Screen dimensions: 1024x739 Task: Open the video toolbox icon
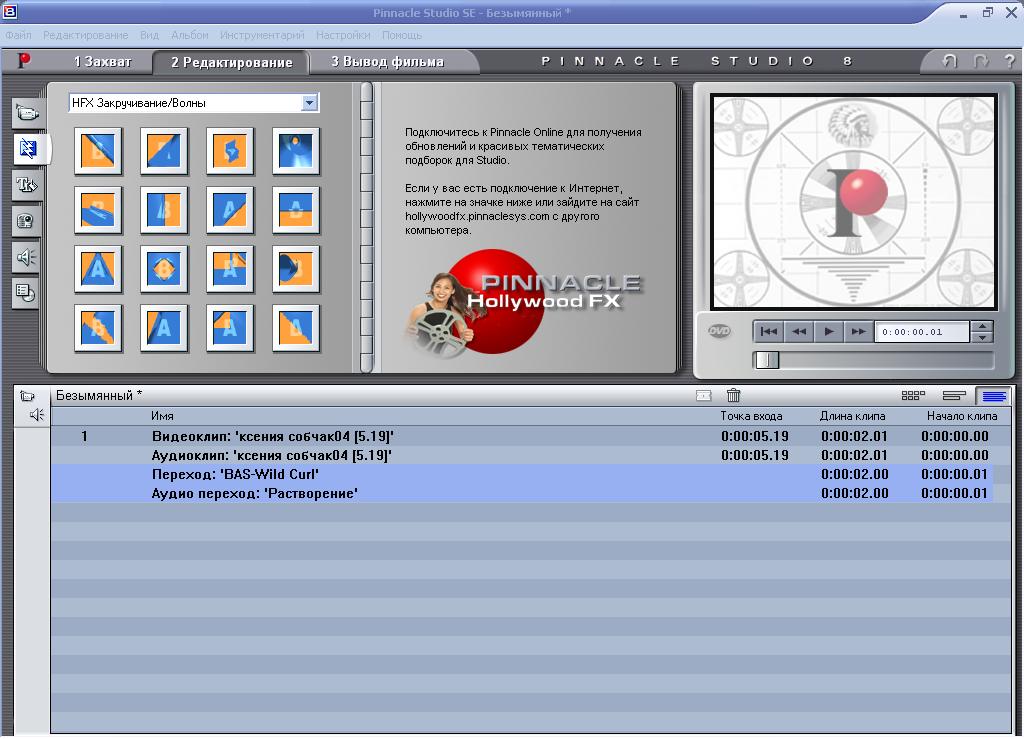click(27, 396)
